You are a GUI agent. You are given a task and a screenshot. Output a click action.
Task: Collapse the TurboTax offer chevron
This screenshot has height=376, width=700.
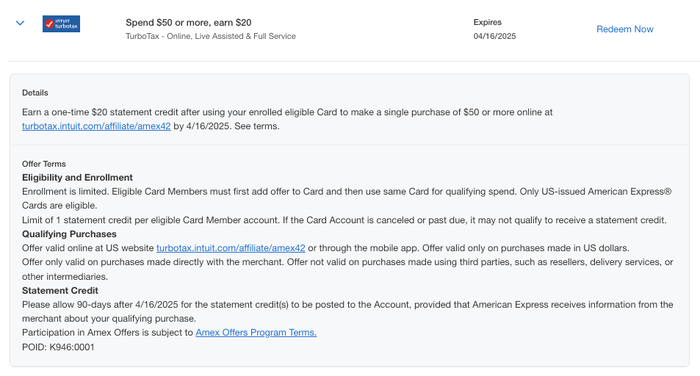[20, 23]
